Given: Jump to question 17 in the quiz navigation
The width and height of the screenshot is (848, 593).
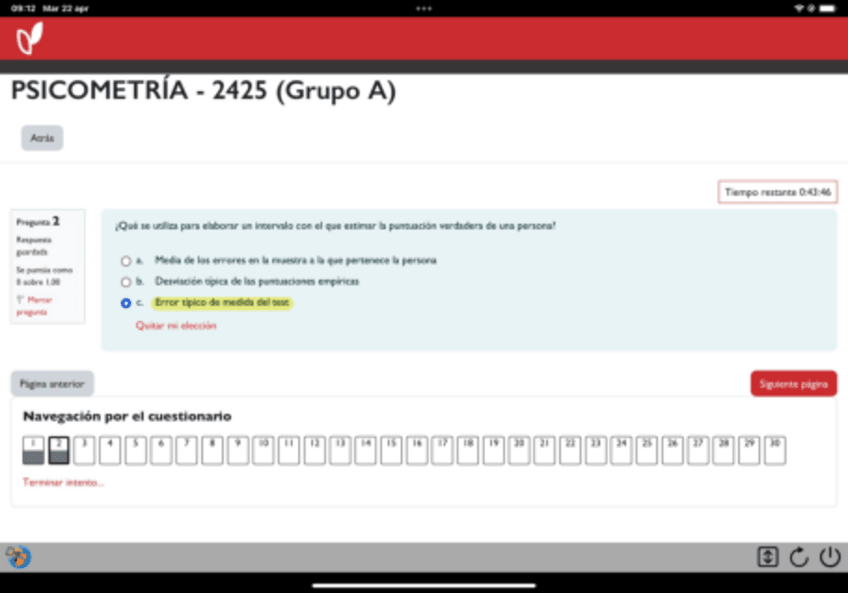Looking at the screenshot, I should [442, 450].
